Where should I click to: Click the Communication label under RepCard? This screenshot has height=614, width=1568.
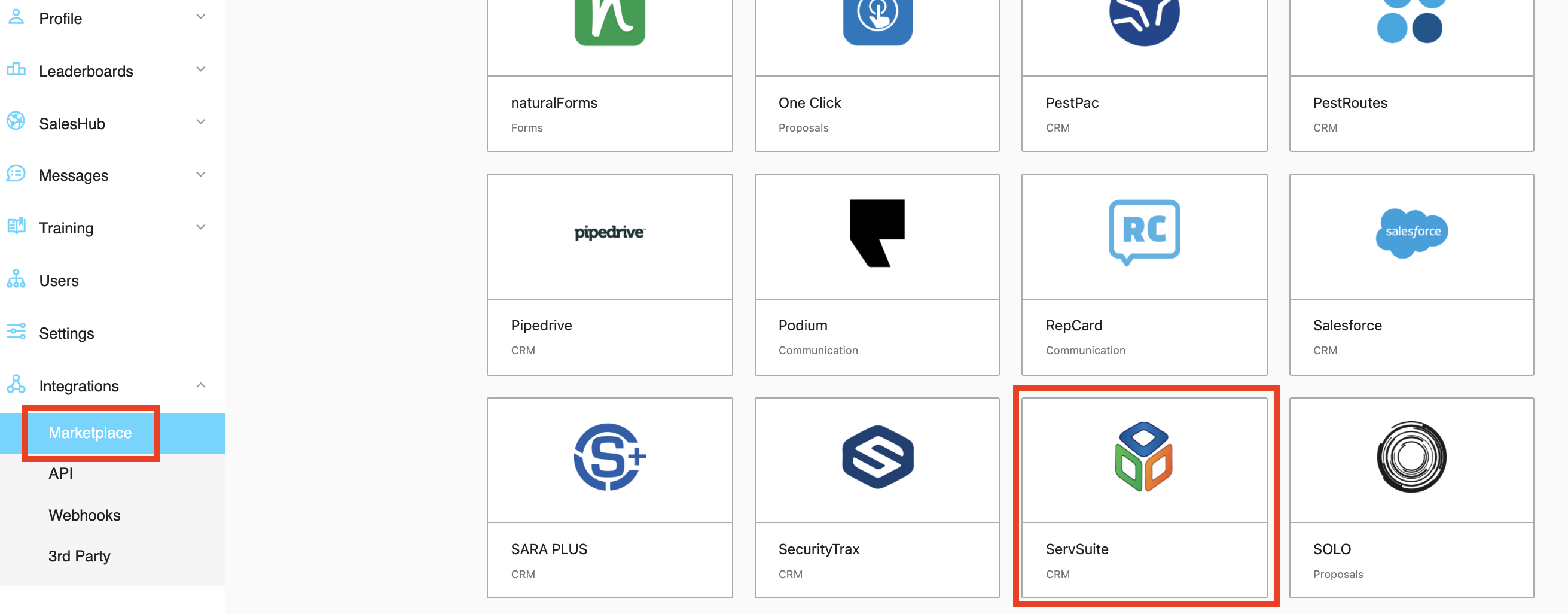1085,350
